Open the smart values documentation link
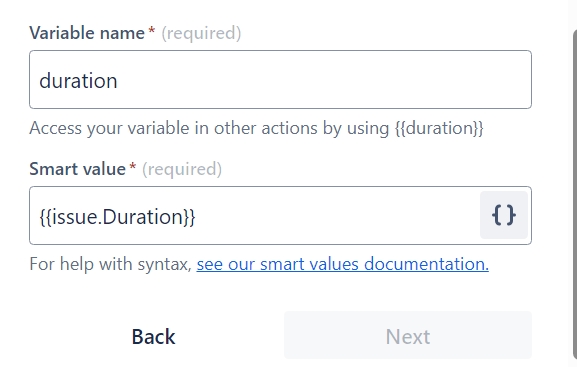 coord(343,264)
